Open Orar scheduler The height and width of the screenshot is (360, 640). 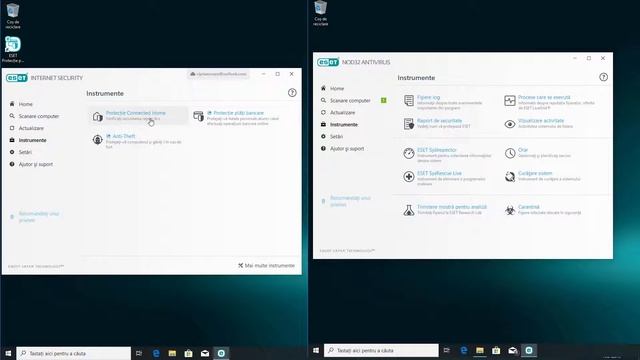[x=523, y=150]
